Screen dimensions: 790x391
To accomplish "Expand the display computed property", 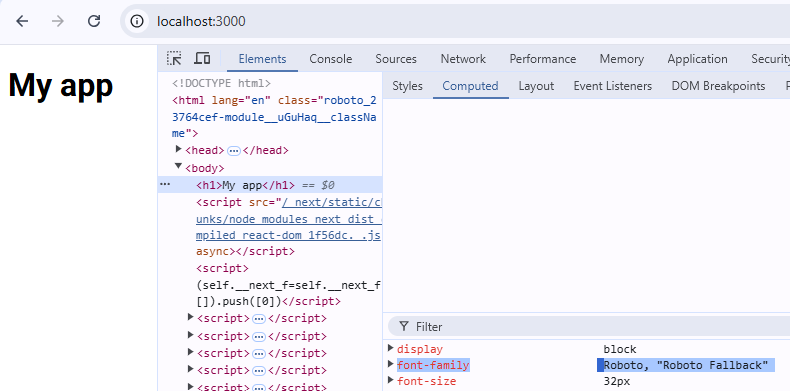I will pos(391,348).
